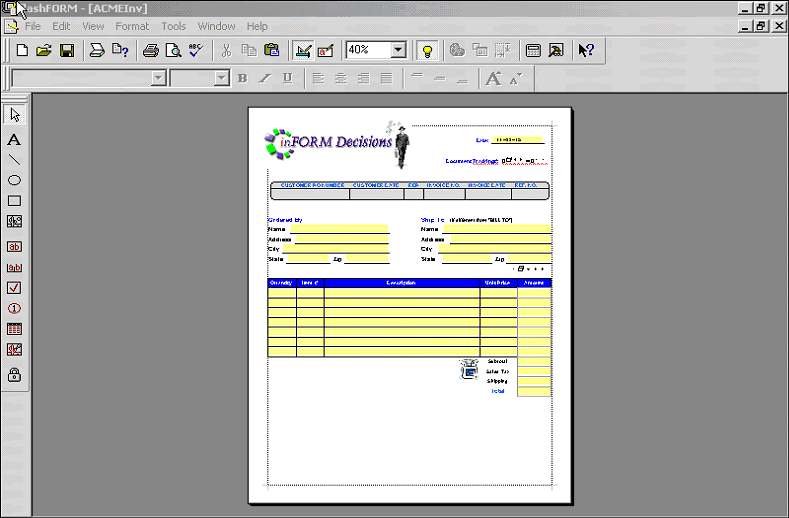This screenshot has width=789, height=518.
Task: Open the 40% zoom dropdown
Action: (x=398, y=50)
